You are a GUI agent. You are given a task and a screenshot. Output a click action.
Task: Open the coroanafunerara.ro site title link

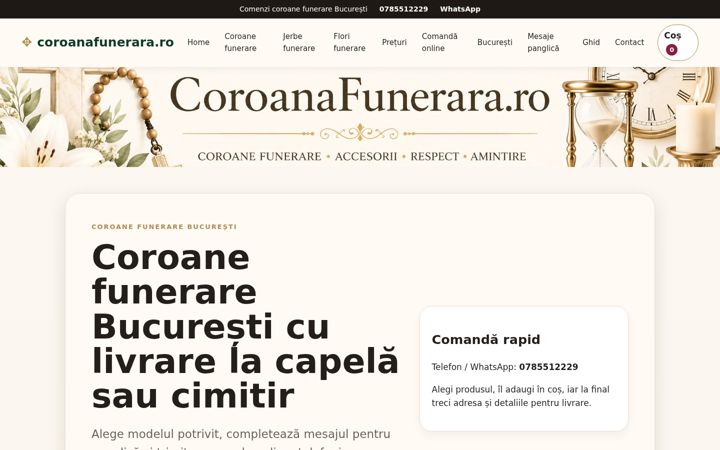[105, 42]
